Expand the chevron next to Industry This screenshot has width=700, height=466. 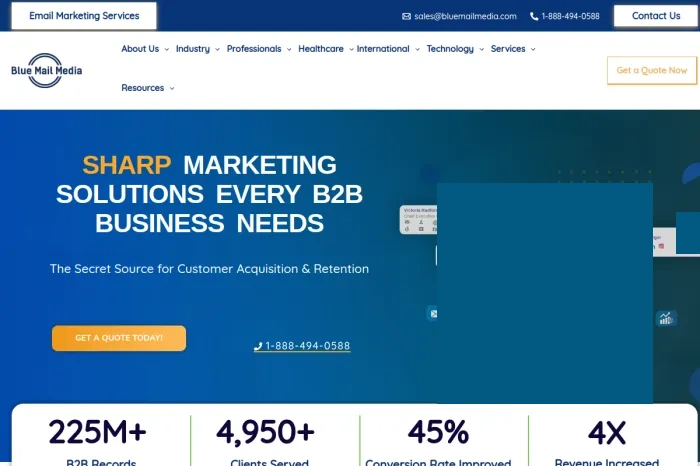point(217,50)
